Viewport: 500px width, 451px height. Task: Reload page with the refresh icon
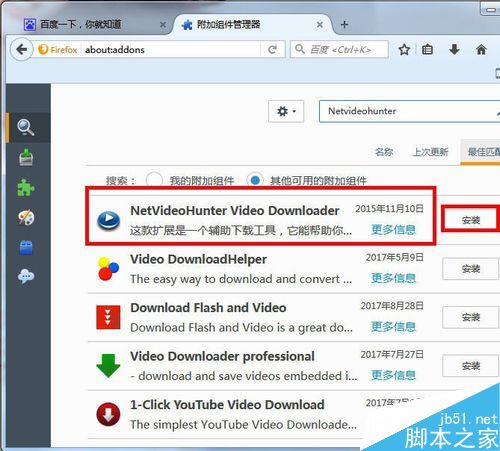[x=272, y=50]
